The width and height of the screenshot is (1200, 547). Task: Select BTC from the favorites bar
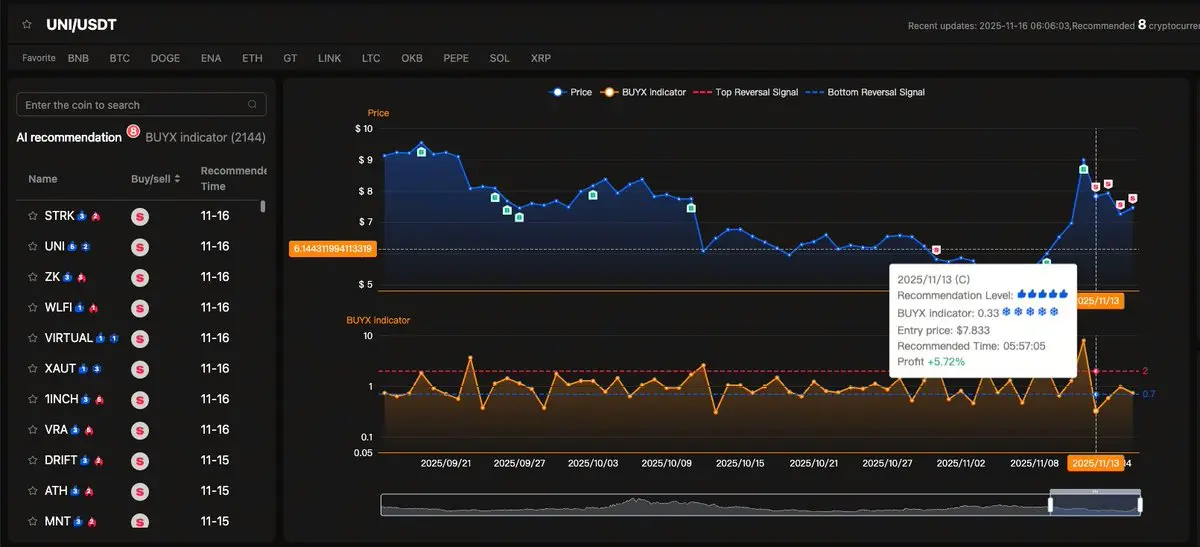point(120,58)
